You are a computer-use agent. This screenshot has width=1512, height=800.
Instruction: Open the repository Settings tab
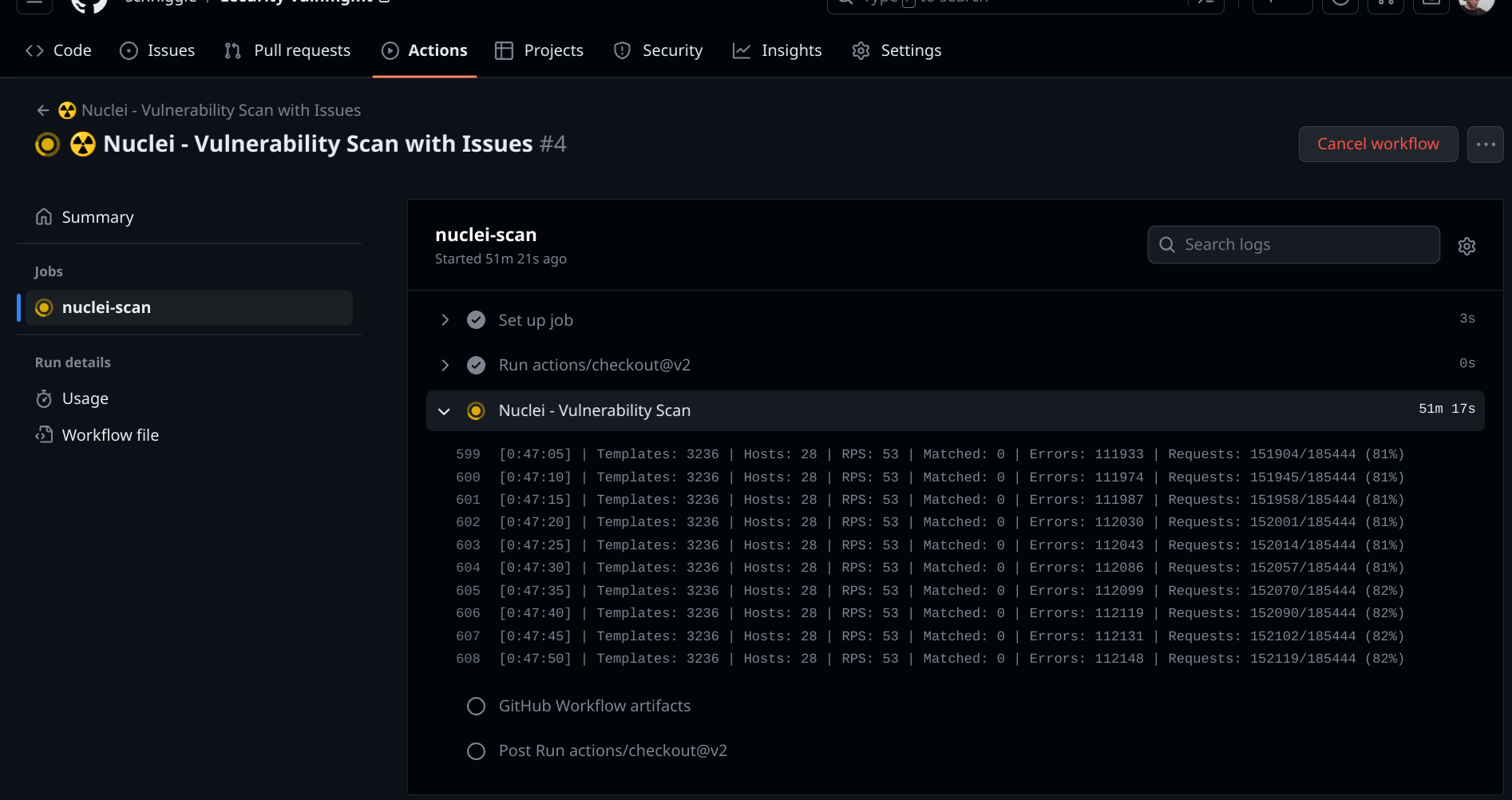click(x=897, y=50)
